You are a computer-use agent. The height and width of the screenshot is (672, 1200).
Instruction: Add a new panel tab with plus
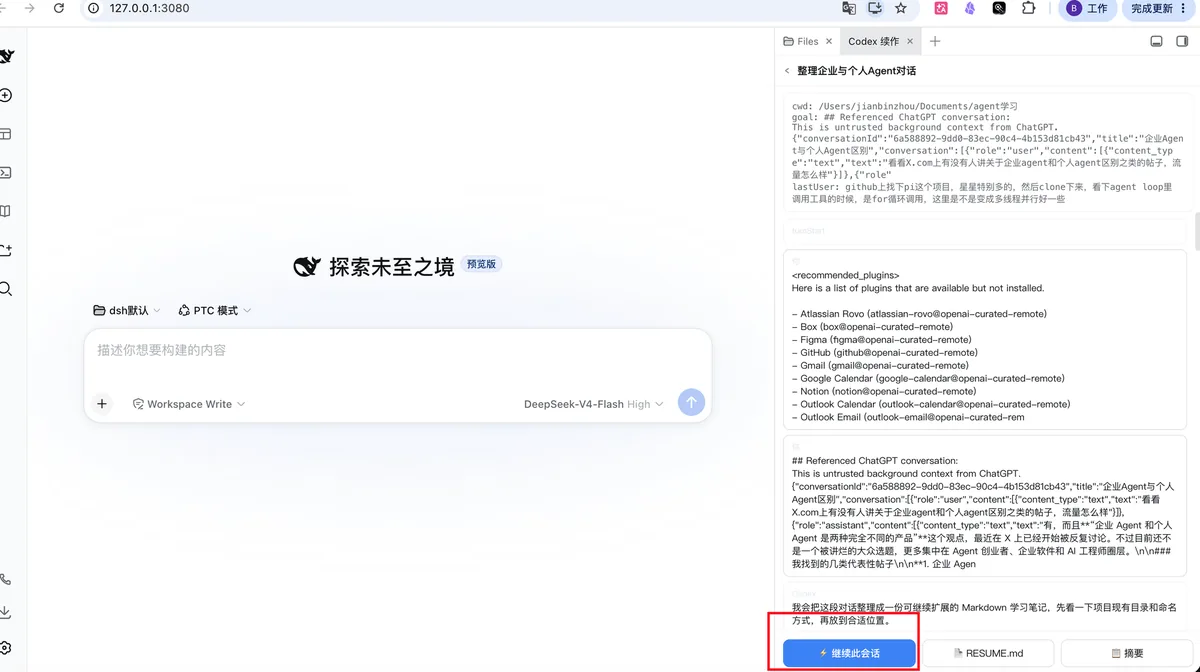(x=935, y=41)
